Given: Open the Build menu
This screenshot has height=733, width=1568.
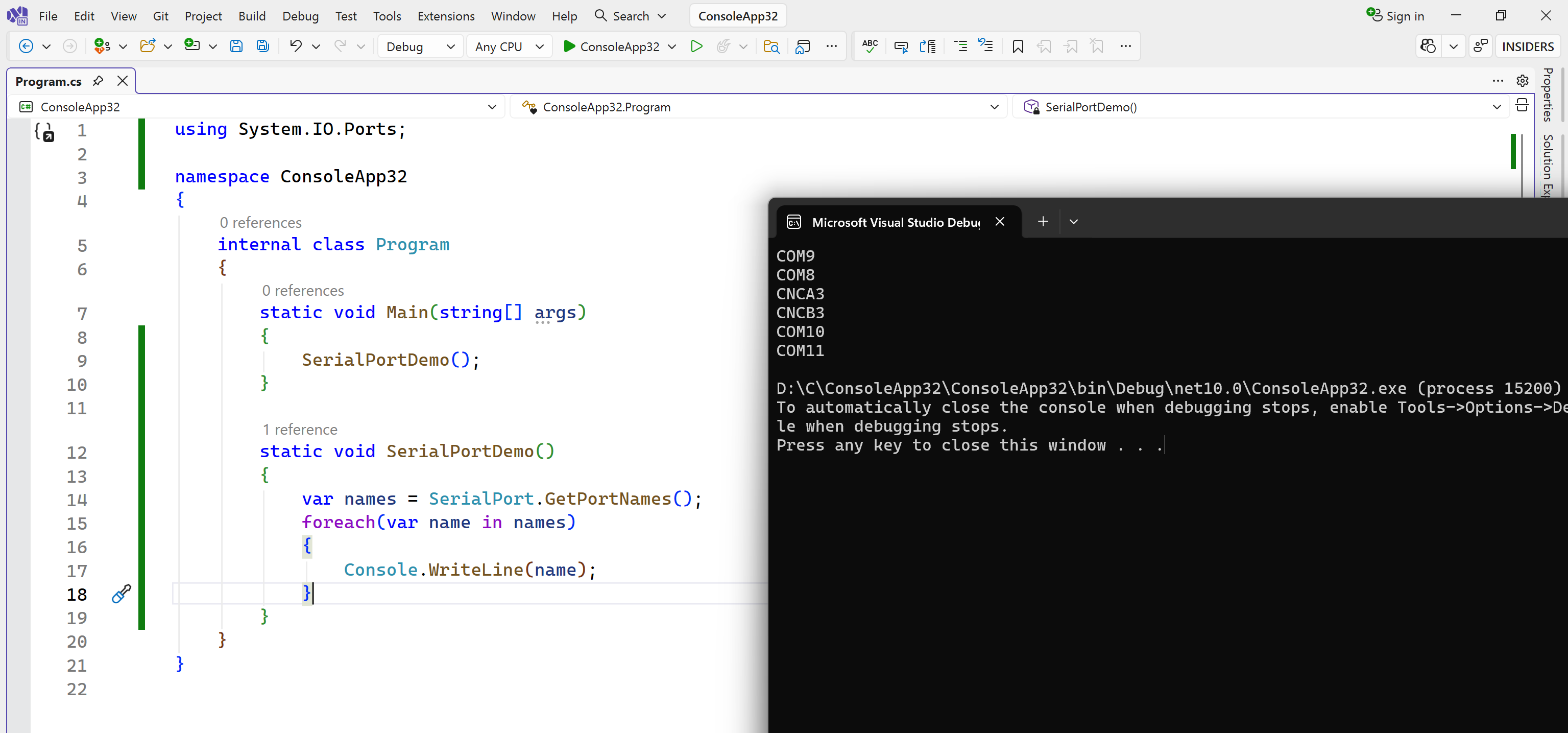Looking at the screenshot, I should (251, 16).
